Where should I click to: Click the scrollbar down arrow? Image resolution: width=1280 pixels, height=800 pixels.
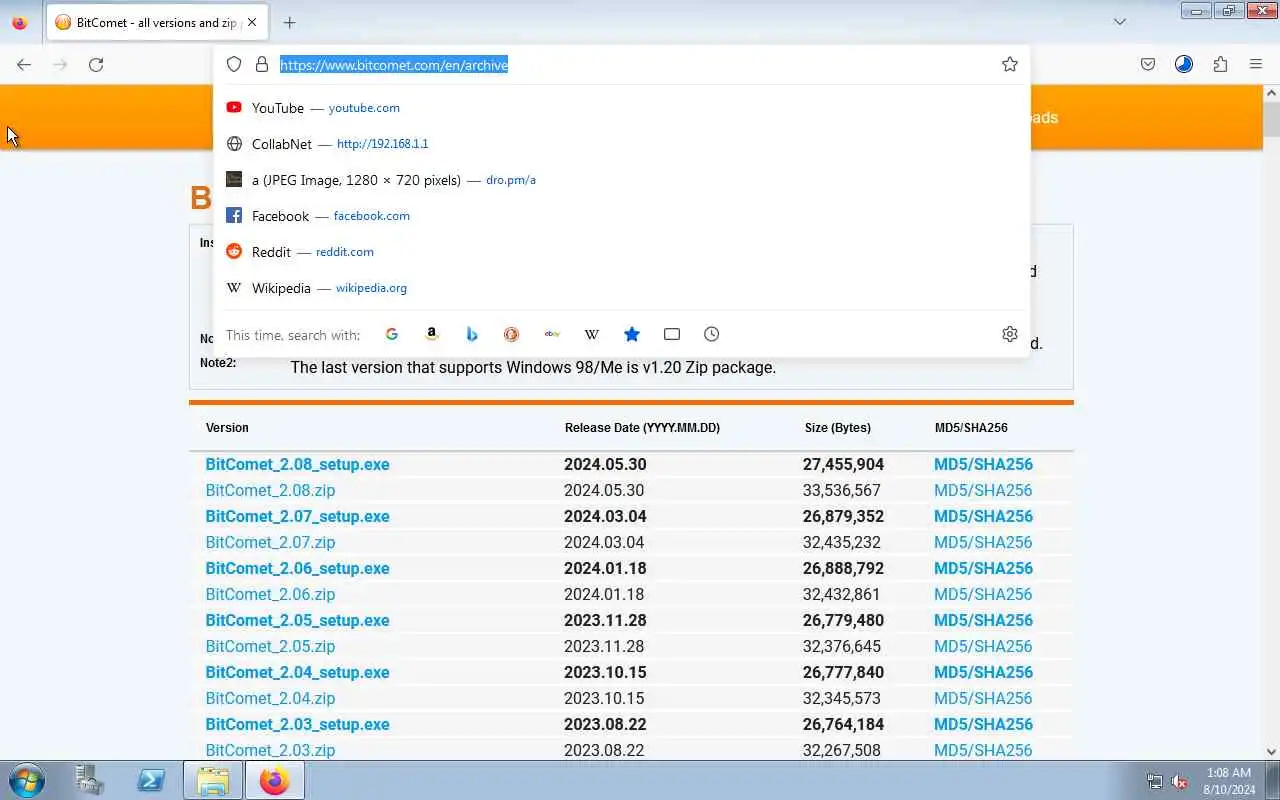[1271, 751]
